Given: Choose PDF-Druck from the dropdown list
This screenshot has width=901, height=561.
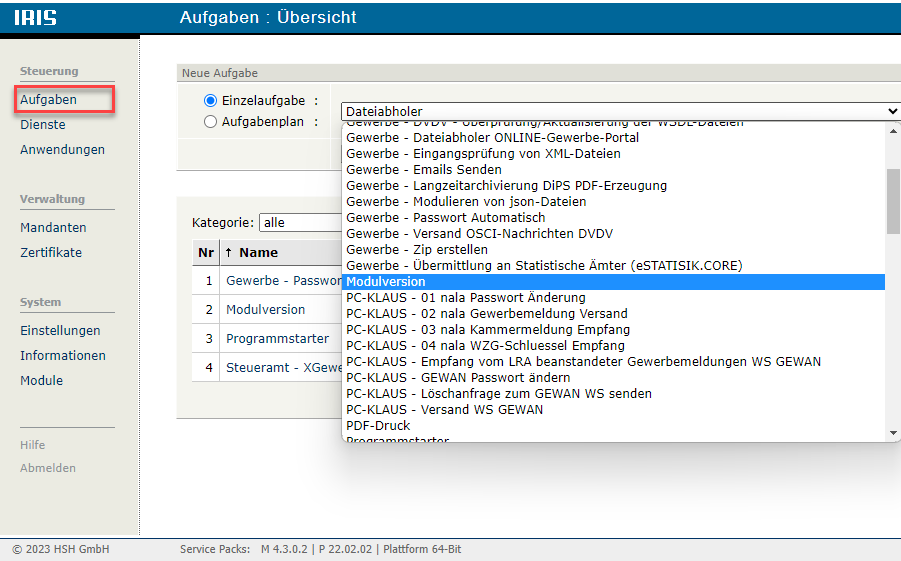Looking at the screenshot, I should pyautogui.click(x=378, y=426).
